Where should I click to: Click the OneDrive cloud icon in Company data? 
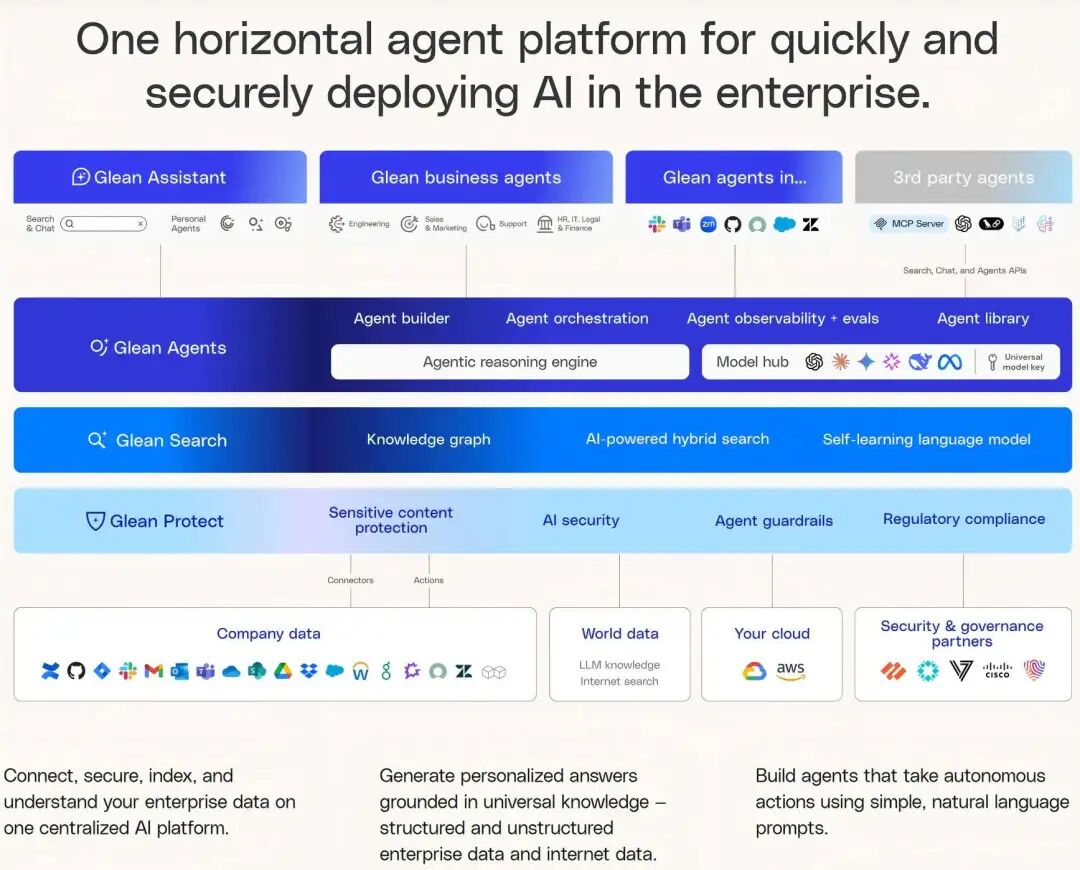[x=231, y=672]
